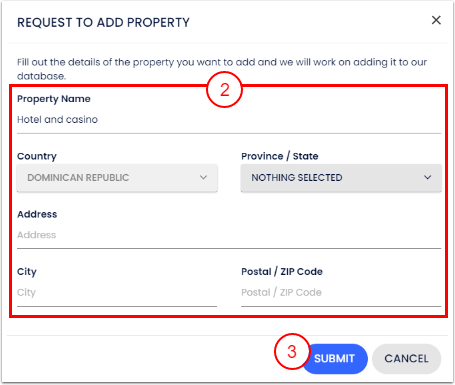Click the red step 2 circle marker

pos(225,90)
